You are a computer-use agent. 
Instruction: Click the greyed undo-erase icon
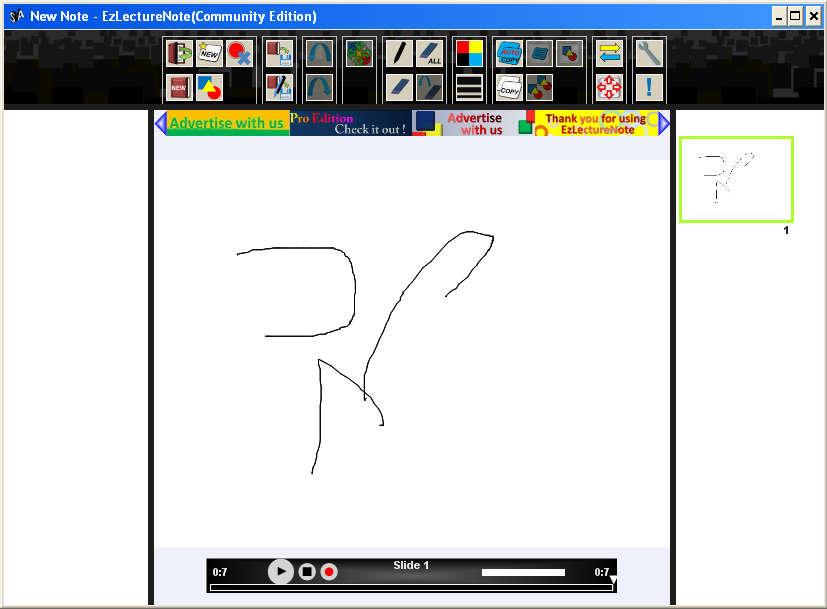tap(429, 87)
